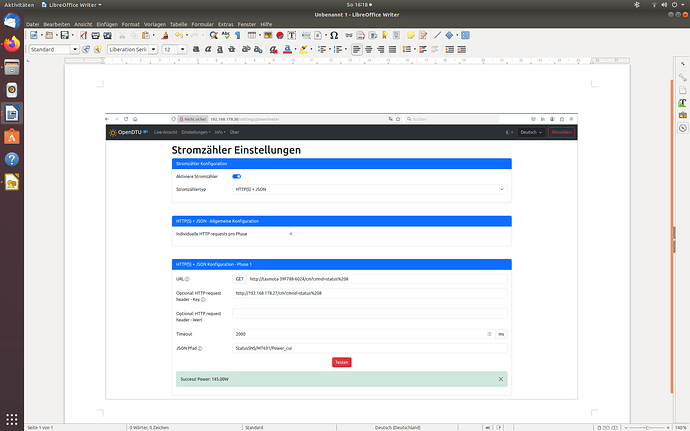The width and height of the screenshot is (690, 431).
Task: Clear direct formatting
Action: pos(273,49)
